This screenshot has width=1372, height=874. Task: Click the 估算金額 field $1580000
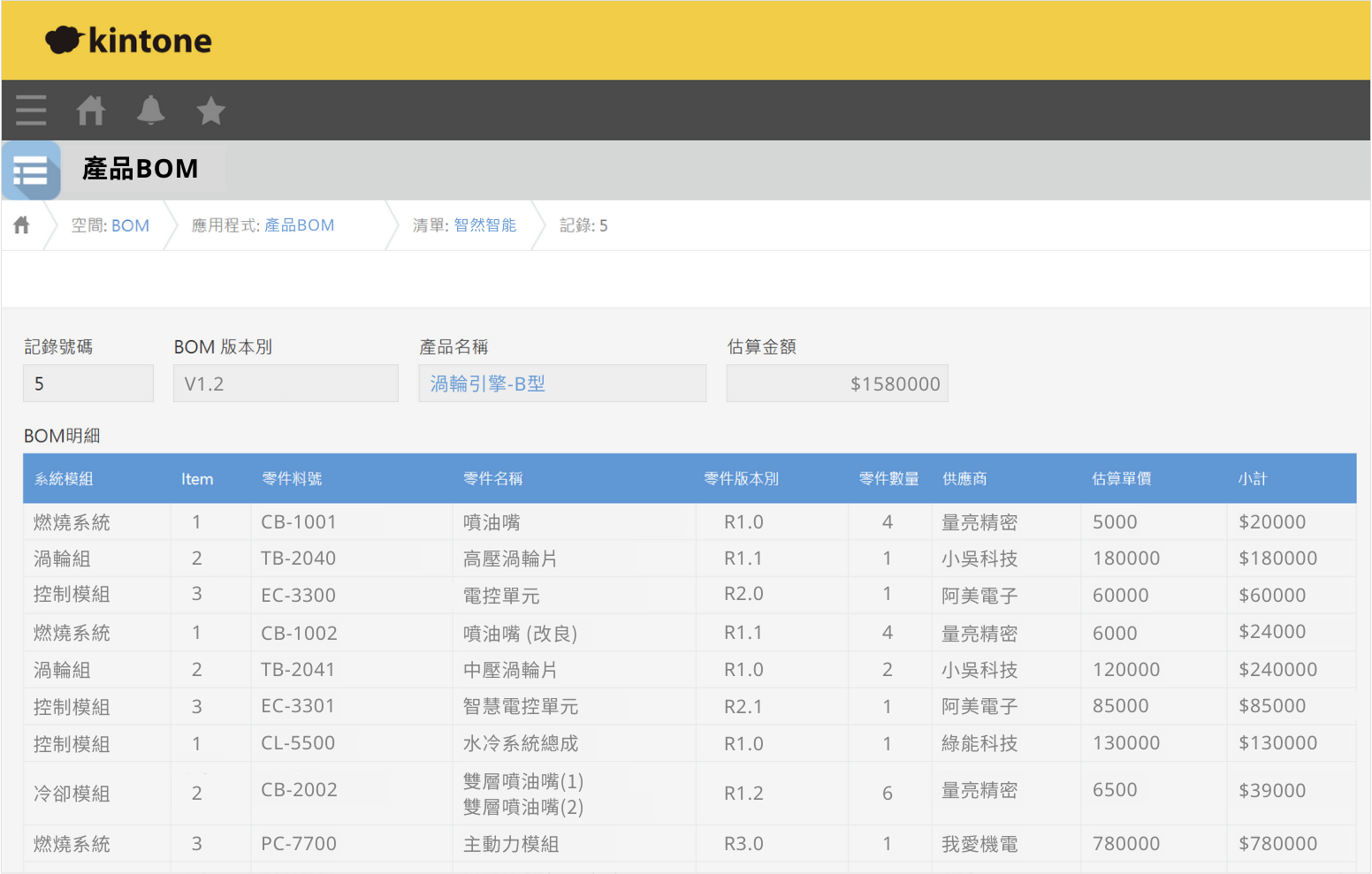coord(837,384)
